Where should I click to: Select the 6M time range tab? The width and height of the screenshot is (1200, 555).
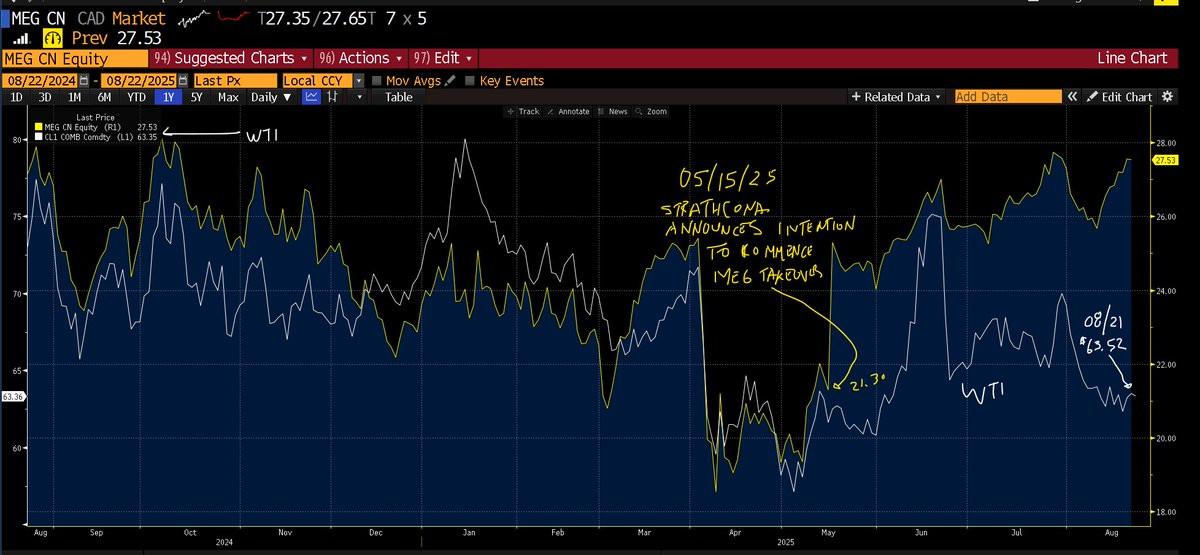[x=103, y=97]
